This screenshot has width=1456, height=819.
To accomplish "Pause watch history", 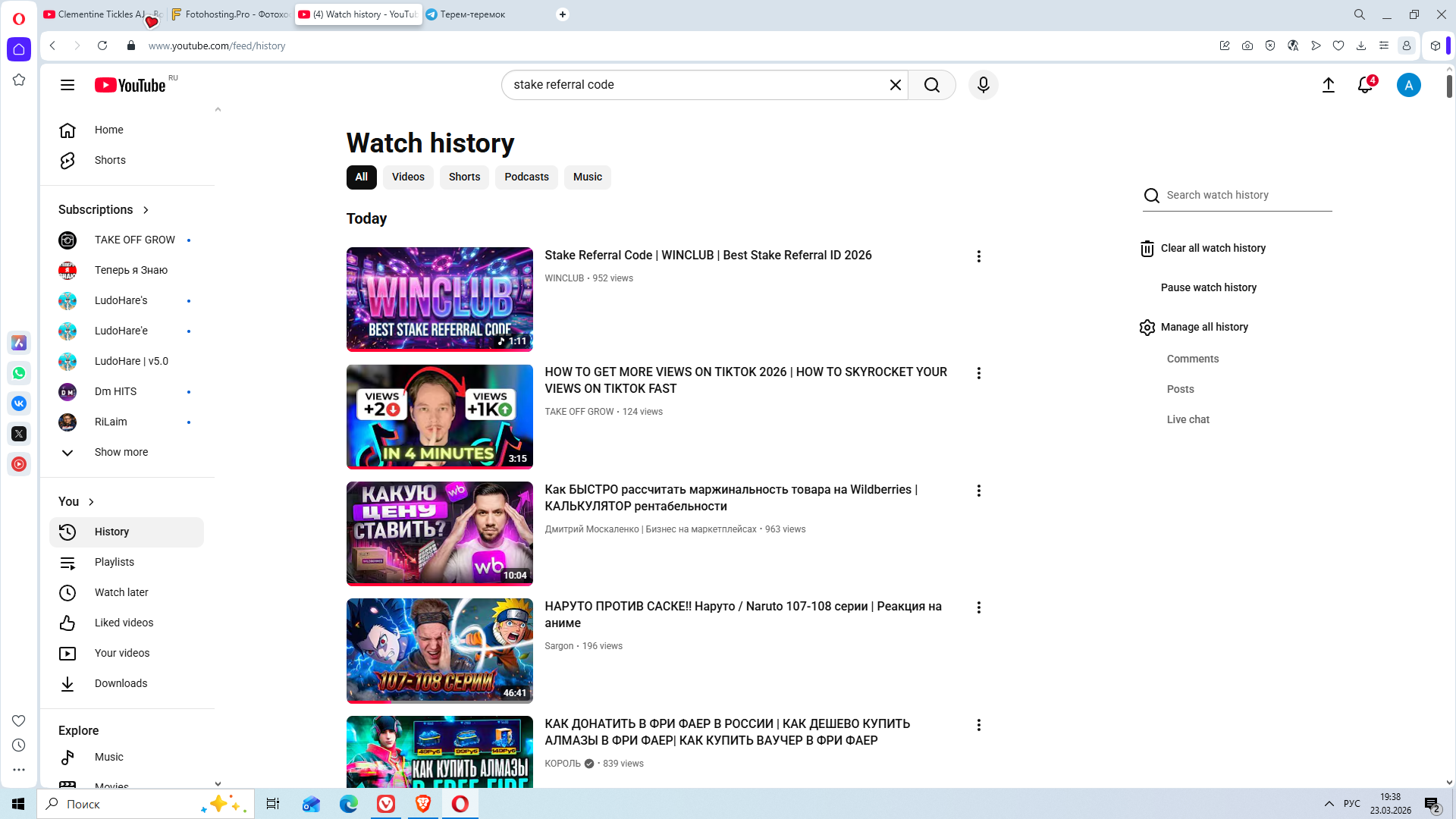I will tap(1208, 287).
